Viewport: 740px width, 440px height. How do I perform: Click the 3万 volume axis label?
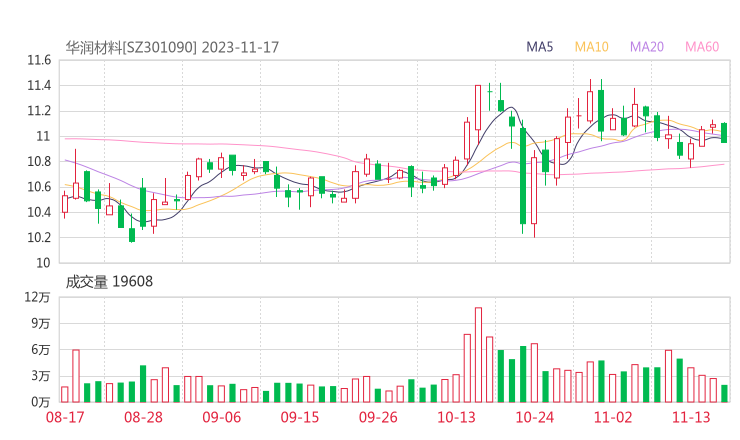tap(41, 376)
